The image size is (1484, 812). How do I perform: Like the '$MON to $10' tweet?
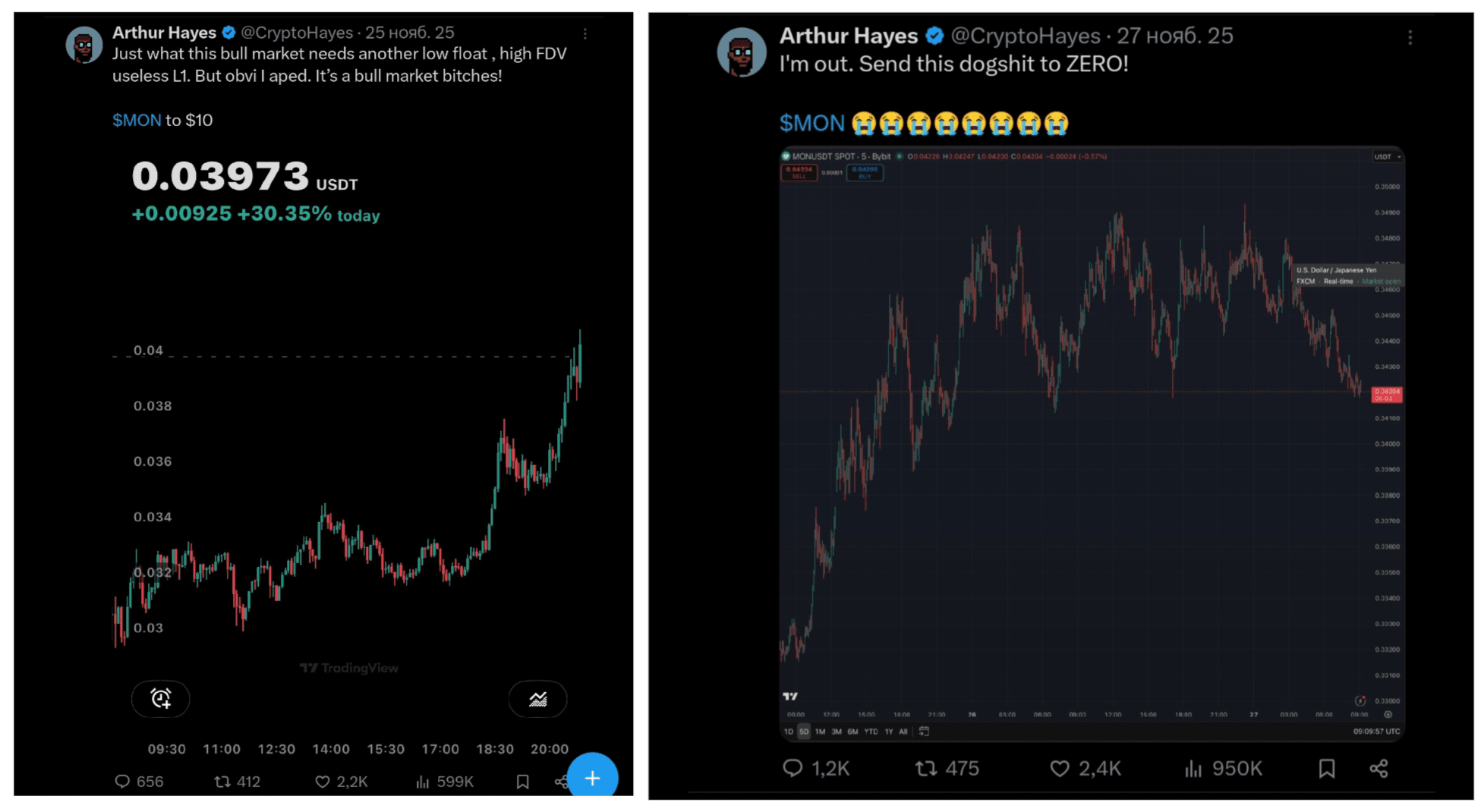point(323,781)
